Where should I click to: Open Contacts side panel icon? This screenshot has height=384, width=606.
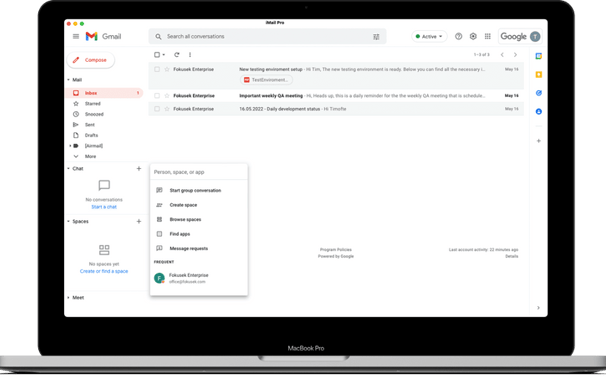pyautogui.click(x=538, y=112)
